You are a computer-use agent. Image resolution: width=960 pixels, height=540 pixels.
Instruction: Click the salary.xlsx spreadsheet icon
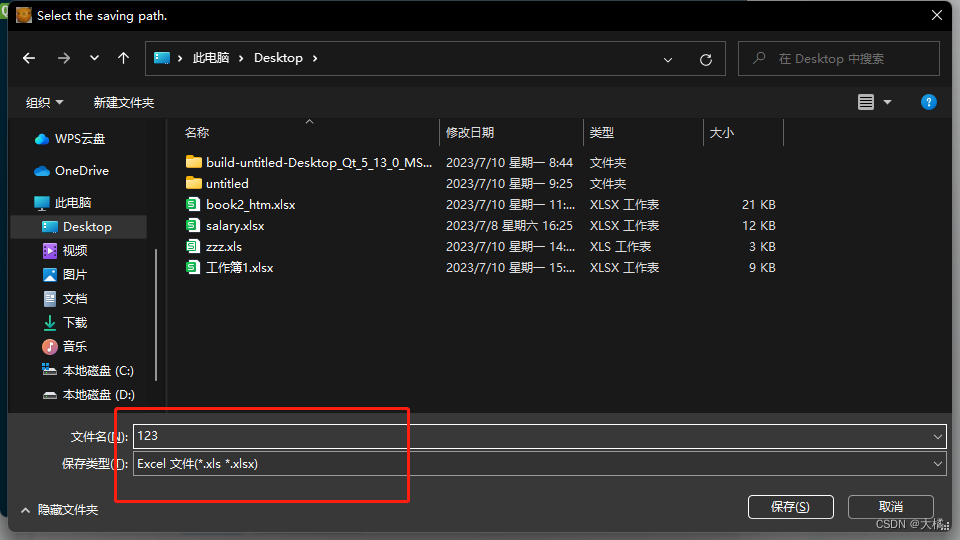(193, 225)
